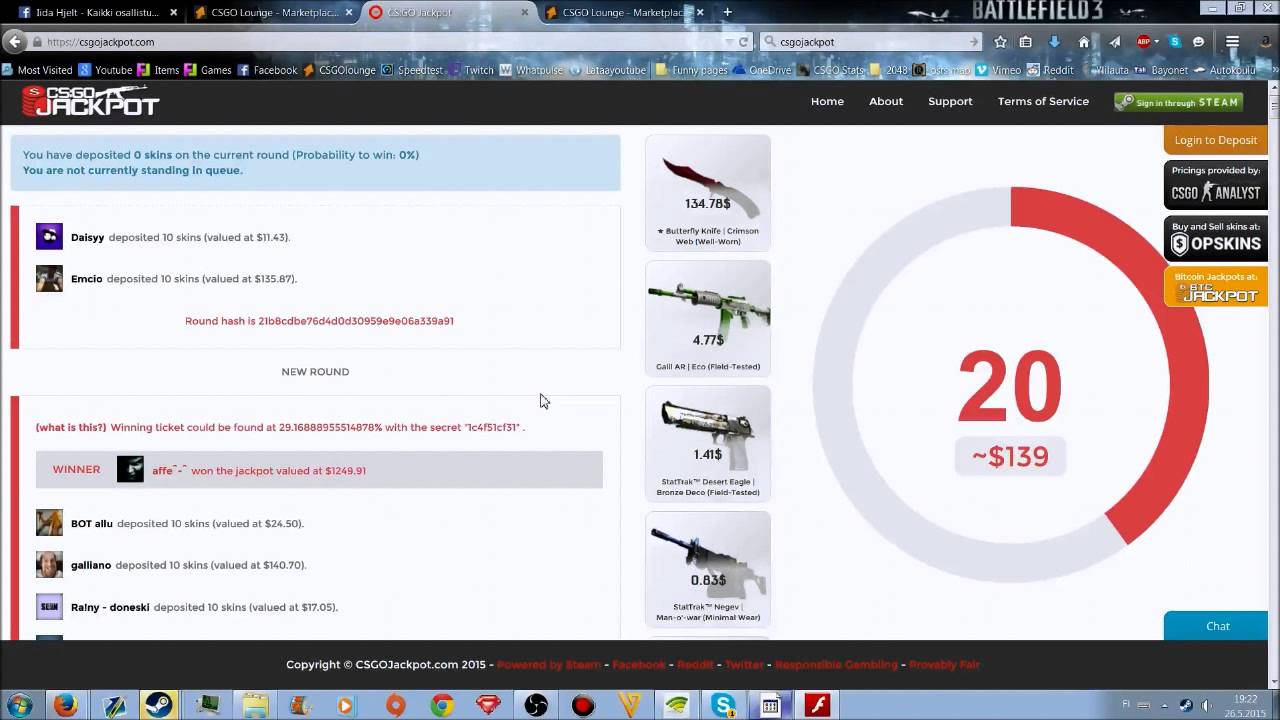
Task: Click the Windows Start button
Action: (x=19, y=705)
